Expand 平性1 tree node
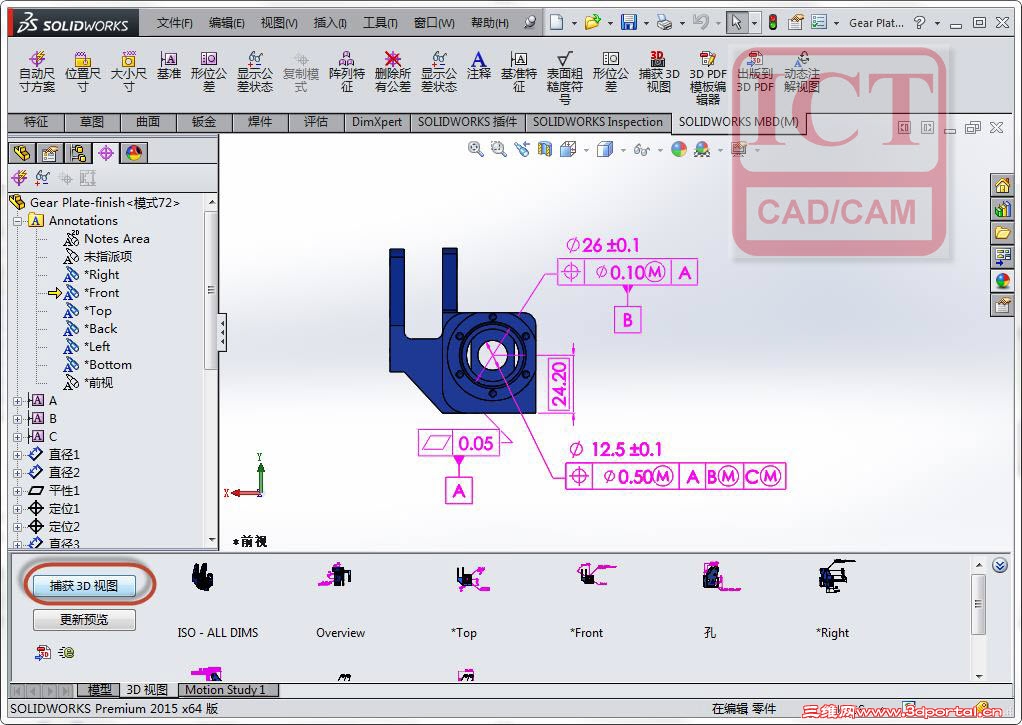The height and width of the screenshot is (725, 1022). click(18, 491)
